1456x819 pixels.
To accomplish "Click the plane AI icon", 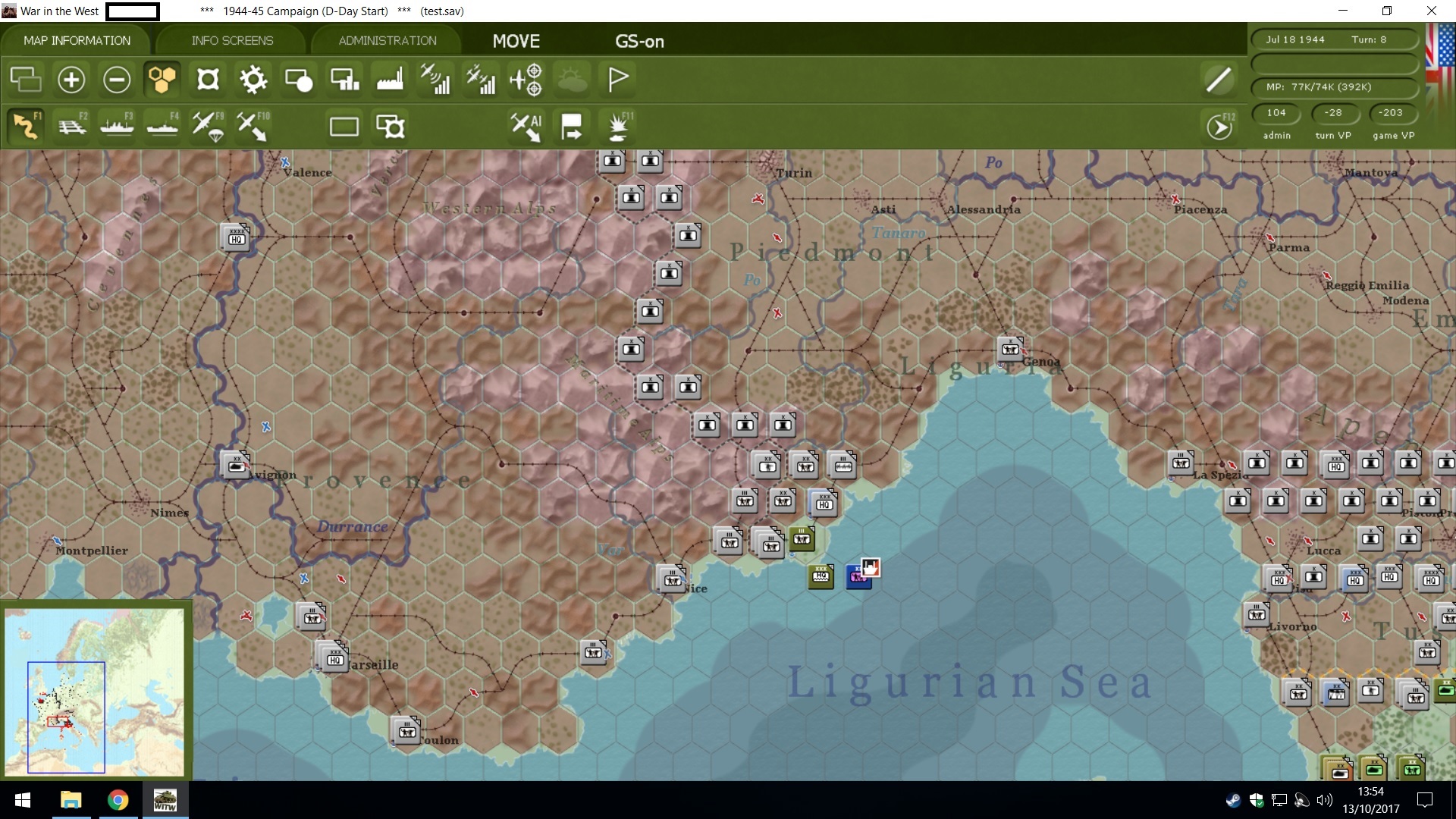I will pos(526,126).
